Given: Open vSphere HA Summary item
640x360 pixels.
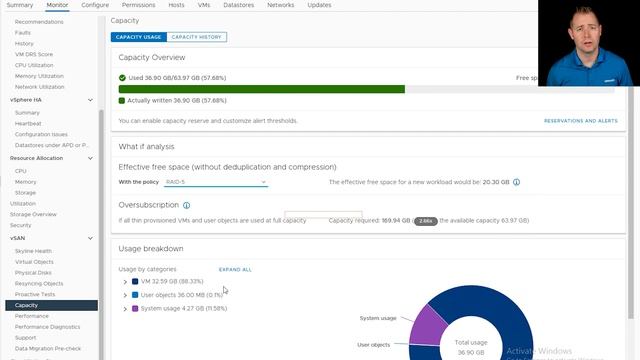Looking at the screenshot, I should pyautogui.click(x=27, y=113).
